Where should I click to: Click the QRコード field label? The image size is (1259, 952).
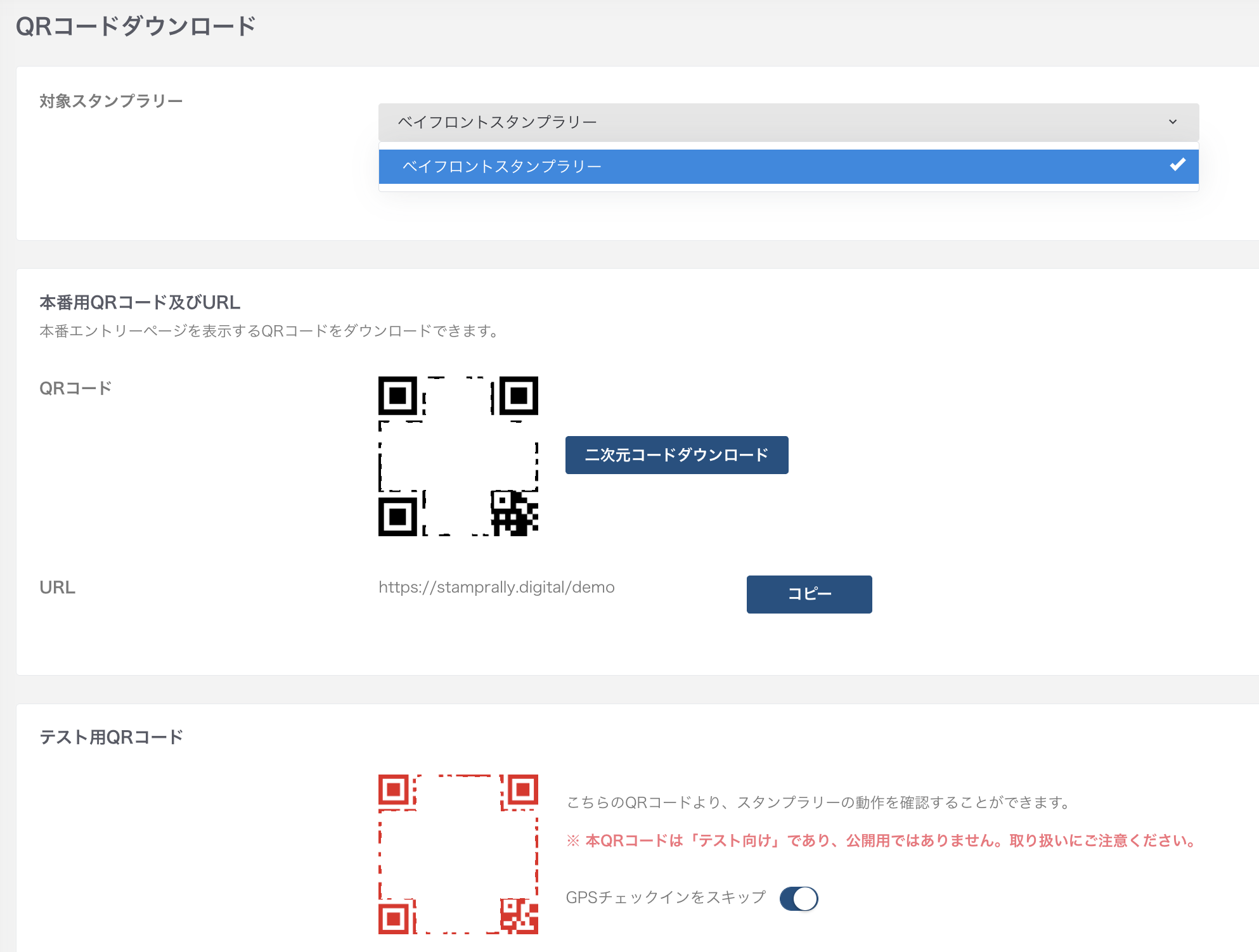tap(75, 388)
